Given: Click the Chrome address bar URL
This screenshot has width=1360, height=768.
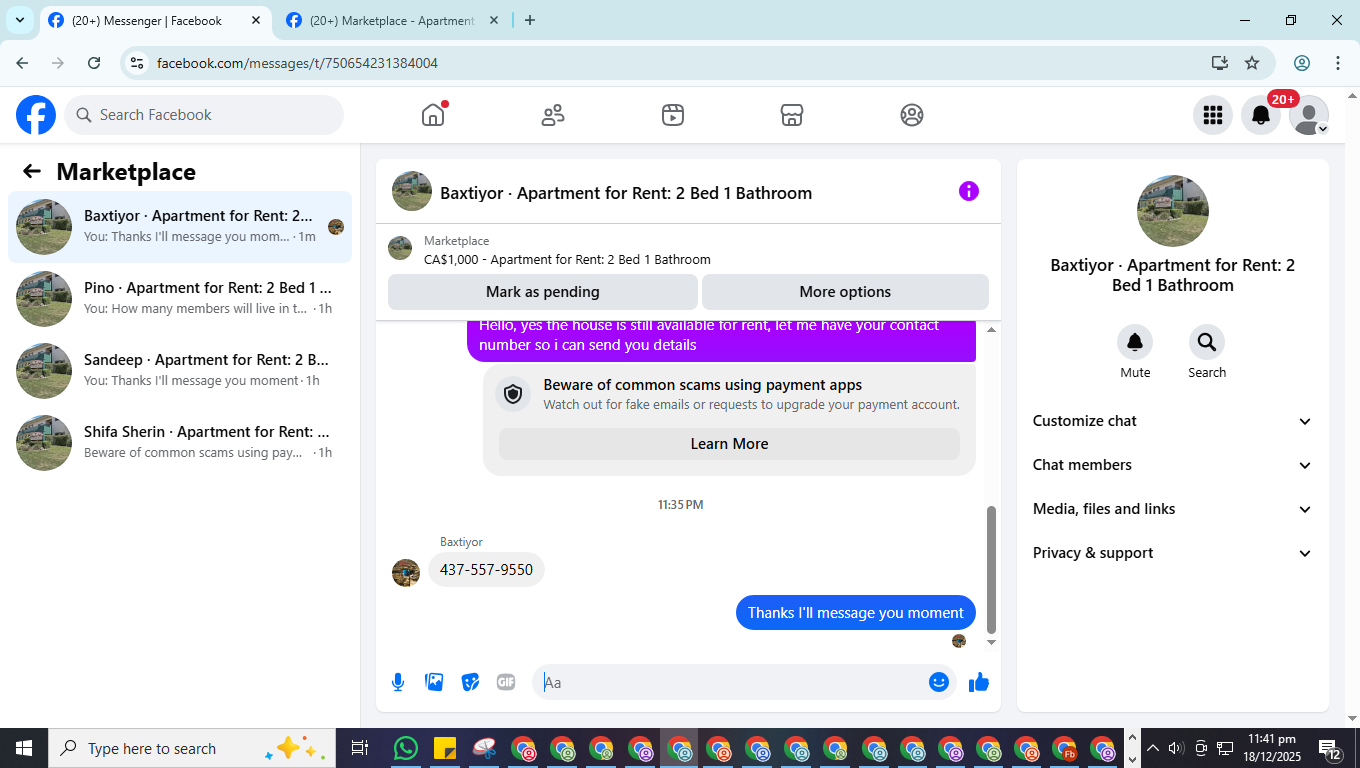Looking at the screenshot, I should pyautogui.click(x=297, y=63).
